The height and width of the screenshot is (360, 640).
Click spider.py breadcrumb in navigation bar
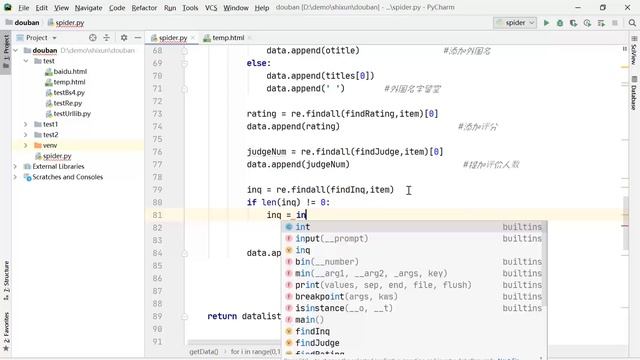pyautogui.click(x=66, y=23)
